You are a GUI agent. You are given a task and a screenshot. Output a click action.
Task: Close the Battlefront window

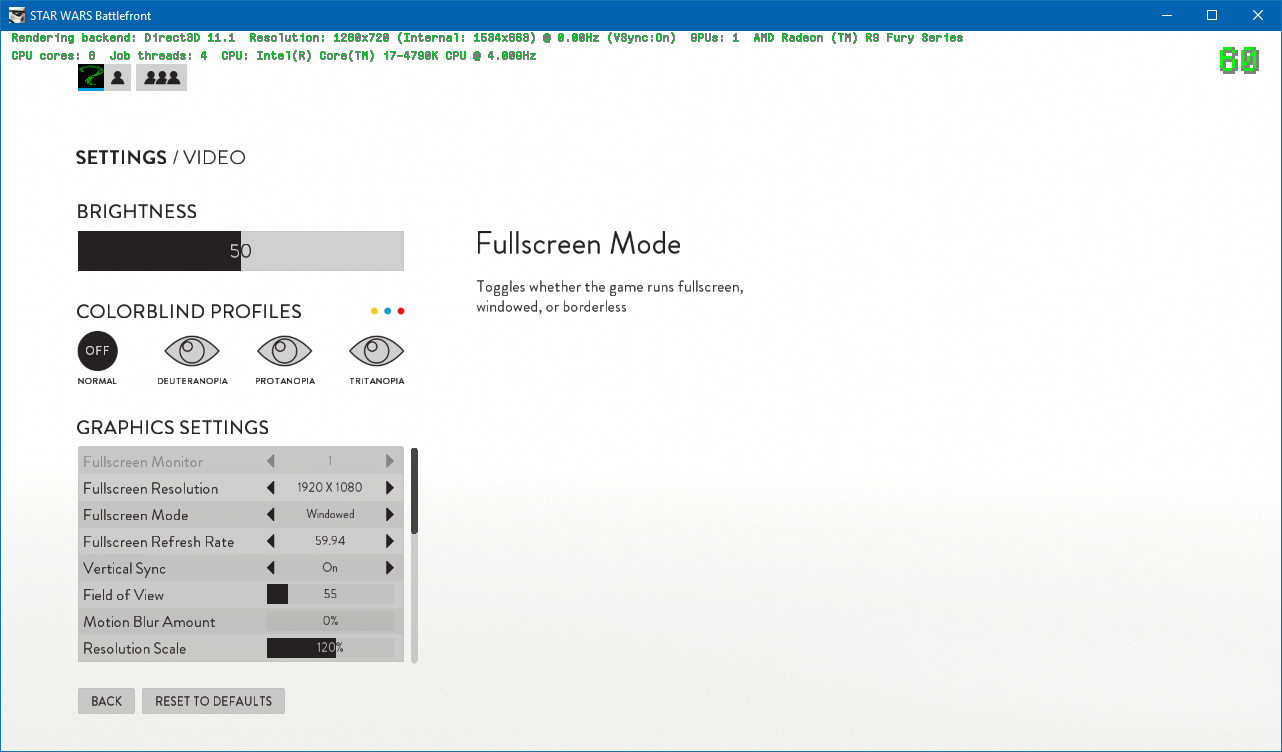(x=1258, y=15)
